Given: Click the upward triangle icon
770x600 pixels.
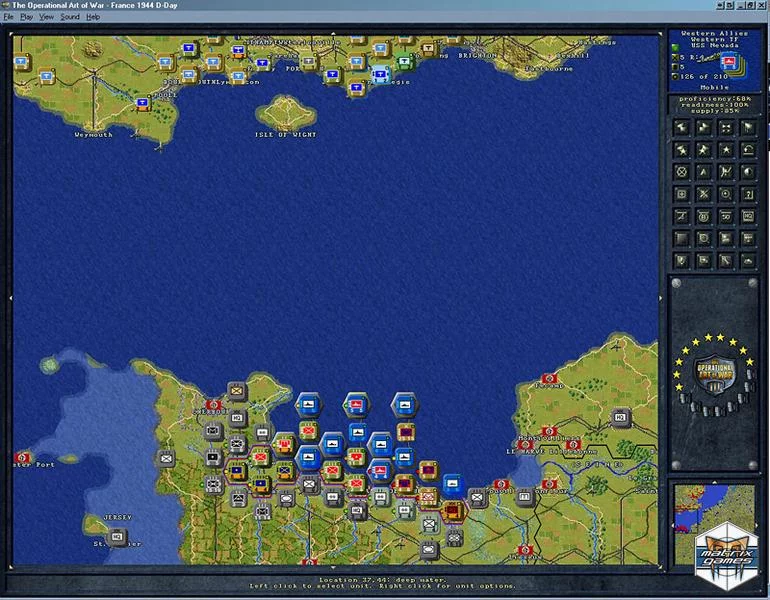Looking at the screenshot, I should coord(704,172).
